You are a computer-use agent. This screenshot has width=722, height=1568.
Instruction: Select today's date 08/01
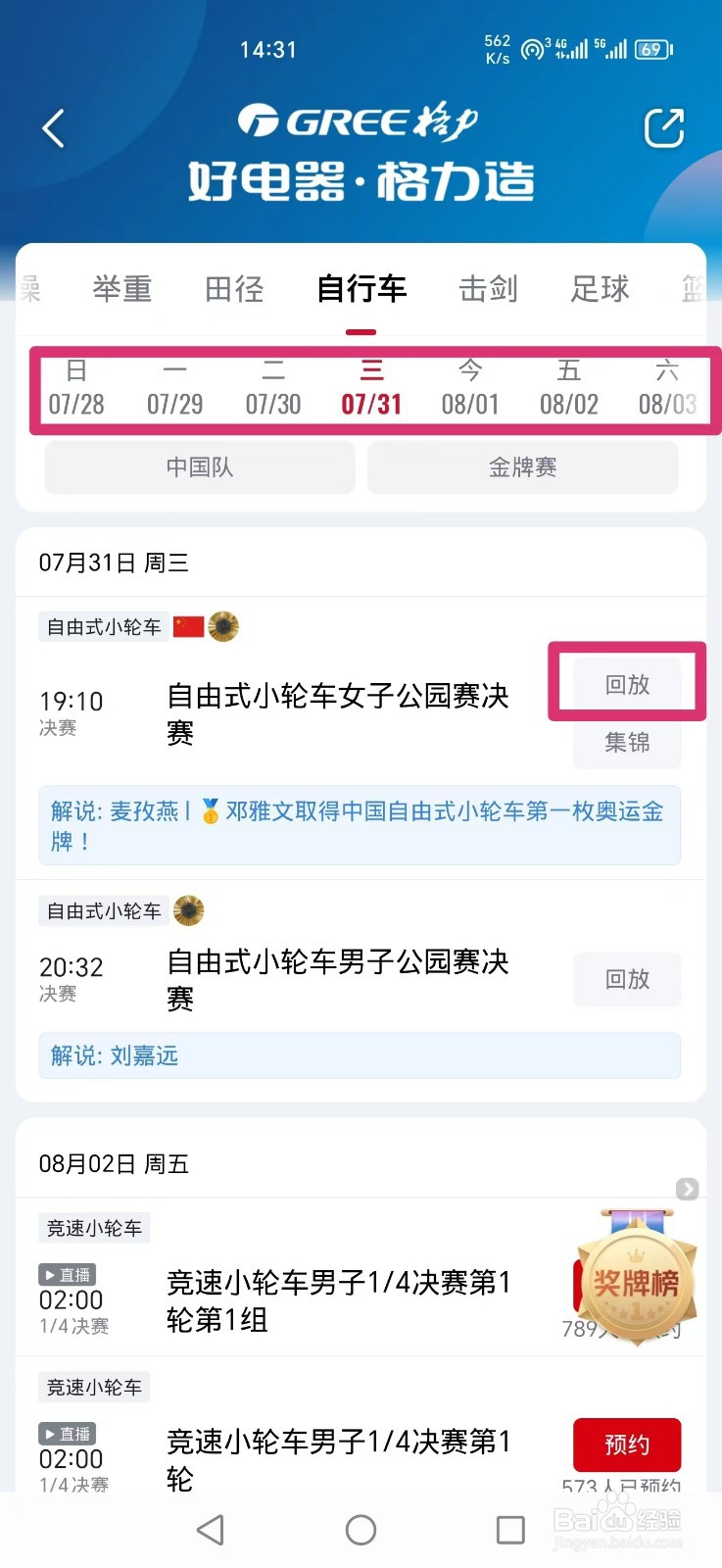coord(470,388)
